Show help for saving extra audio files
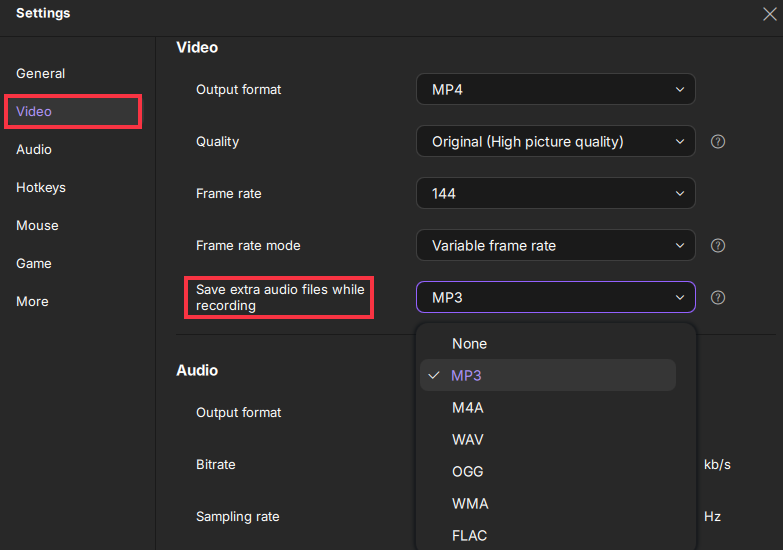 pyautogui.click(x=718, y=298)
